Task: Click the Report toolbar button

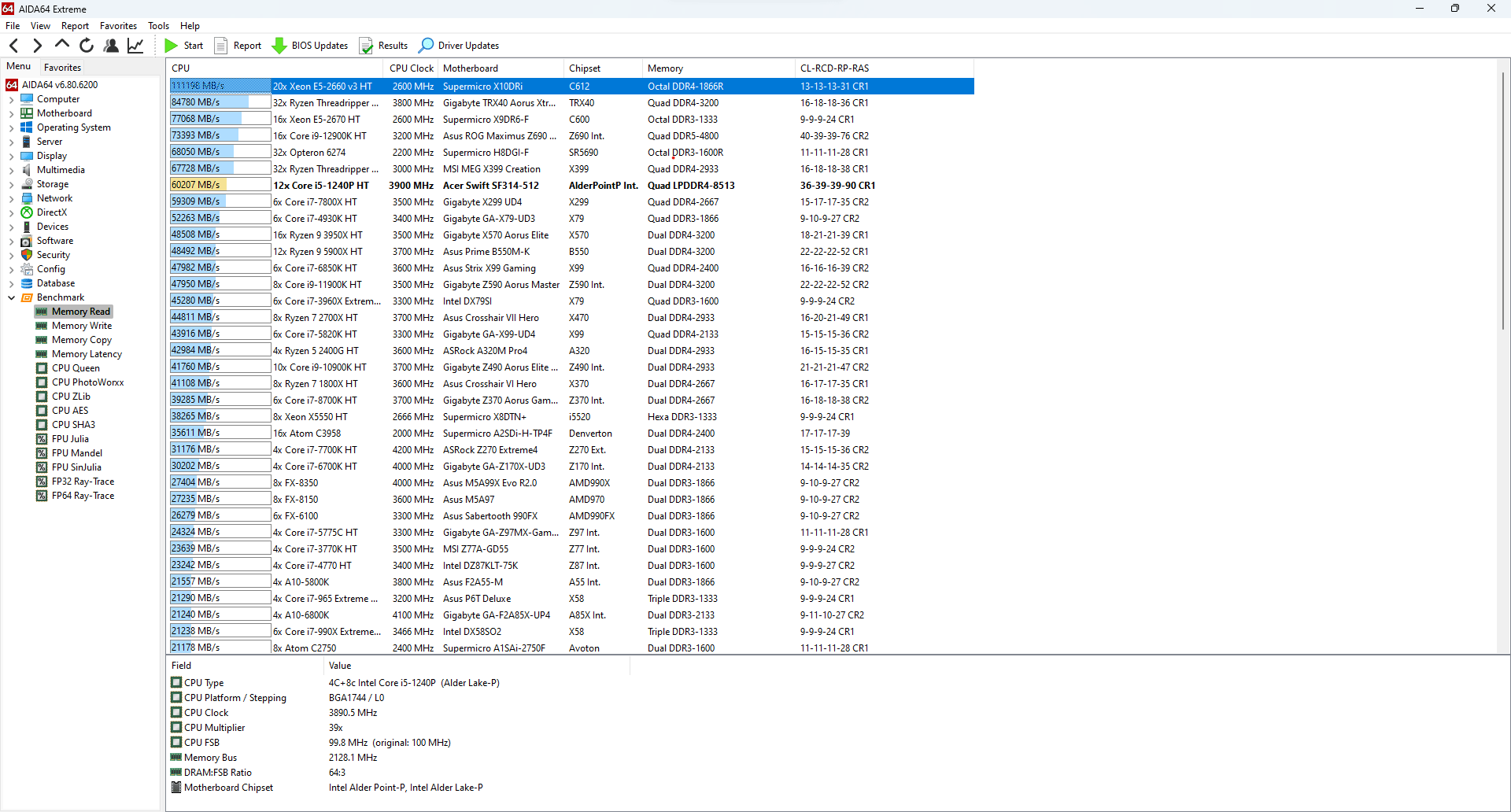Action: point(238,46)
